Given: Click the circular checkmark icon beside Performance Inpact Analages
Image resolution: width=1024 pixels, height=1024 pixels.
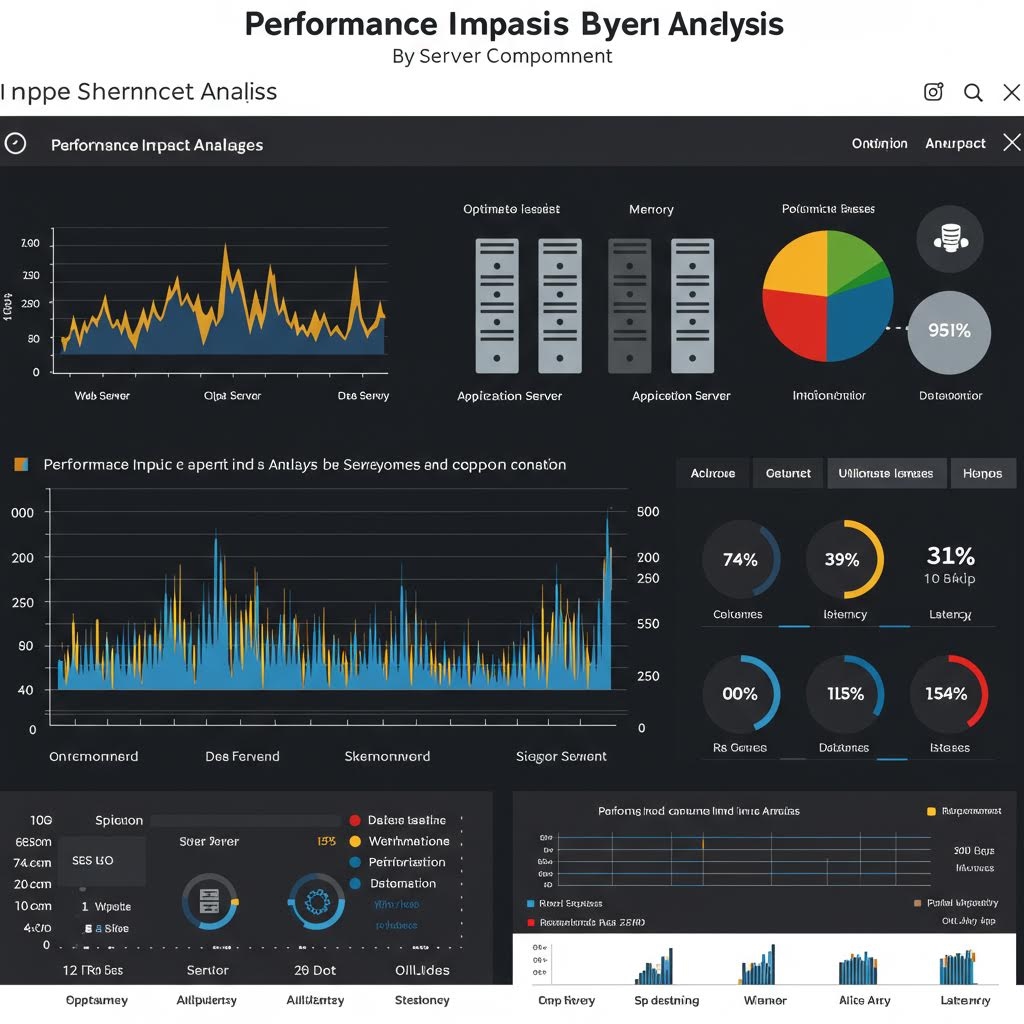Looking at the screenshot, I should click(15, 144).
